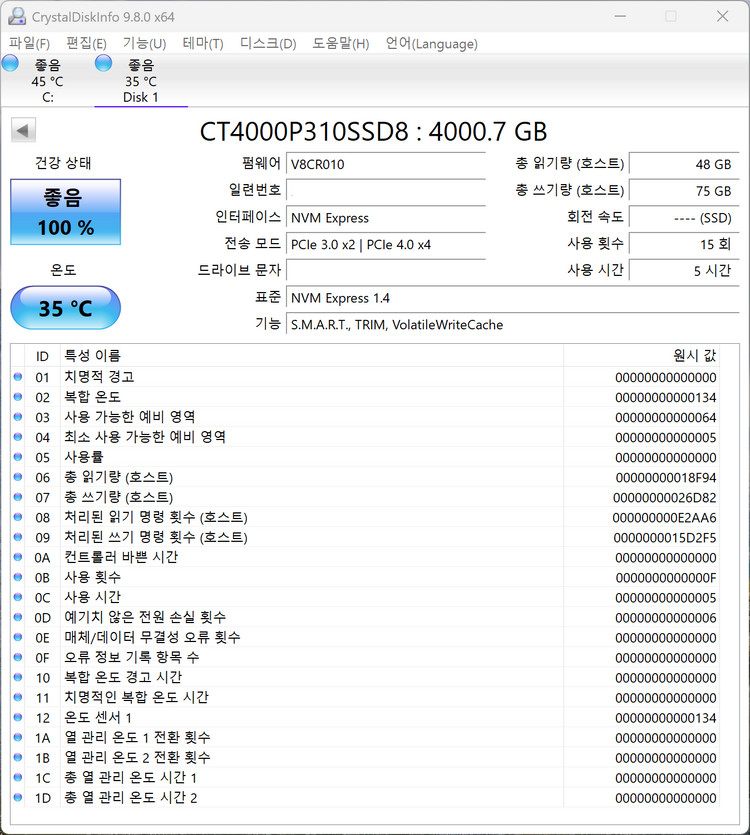Screen dimensions: 750x835
Task: Click the blue status orb for Disk 1
Action: tap(103, 63)
